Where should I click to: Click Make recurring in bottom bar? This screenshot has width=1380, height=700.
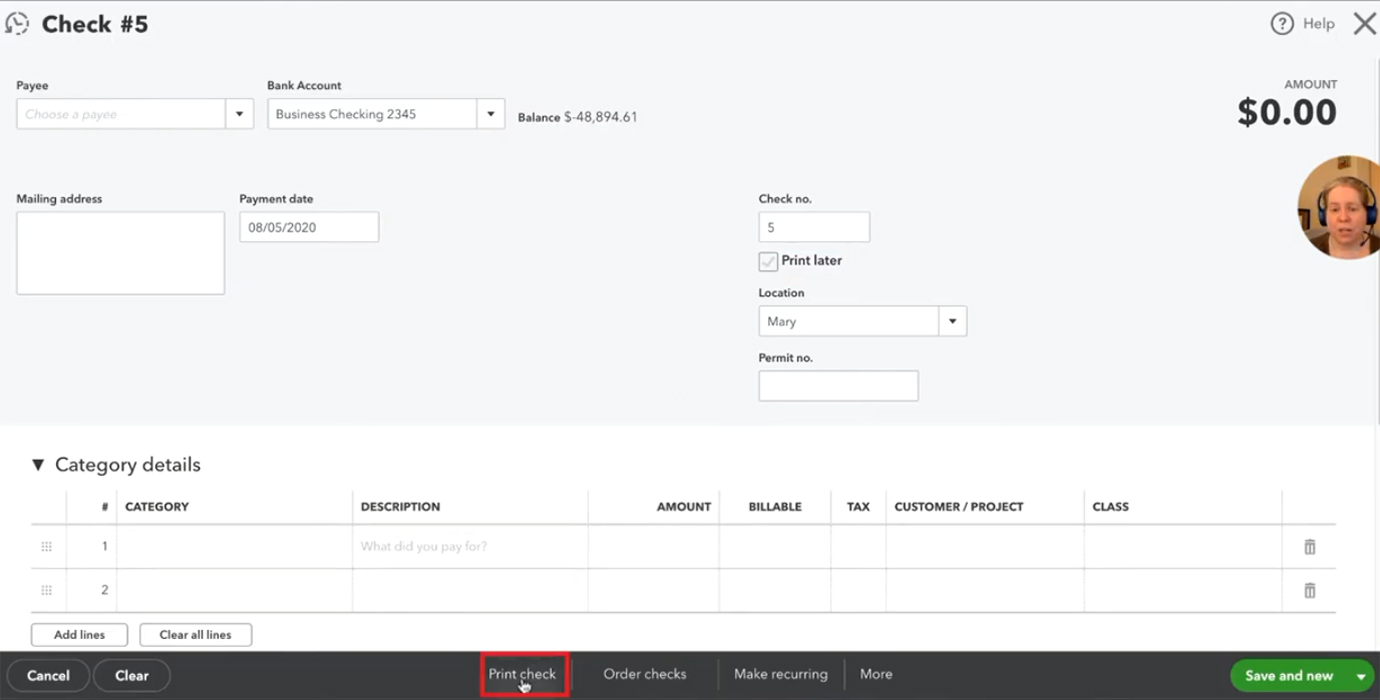coord(781,674)
